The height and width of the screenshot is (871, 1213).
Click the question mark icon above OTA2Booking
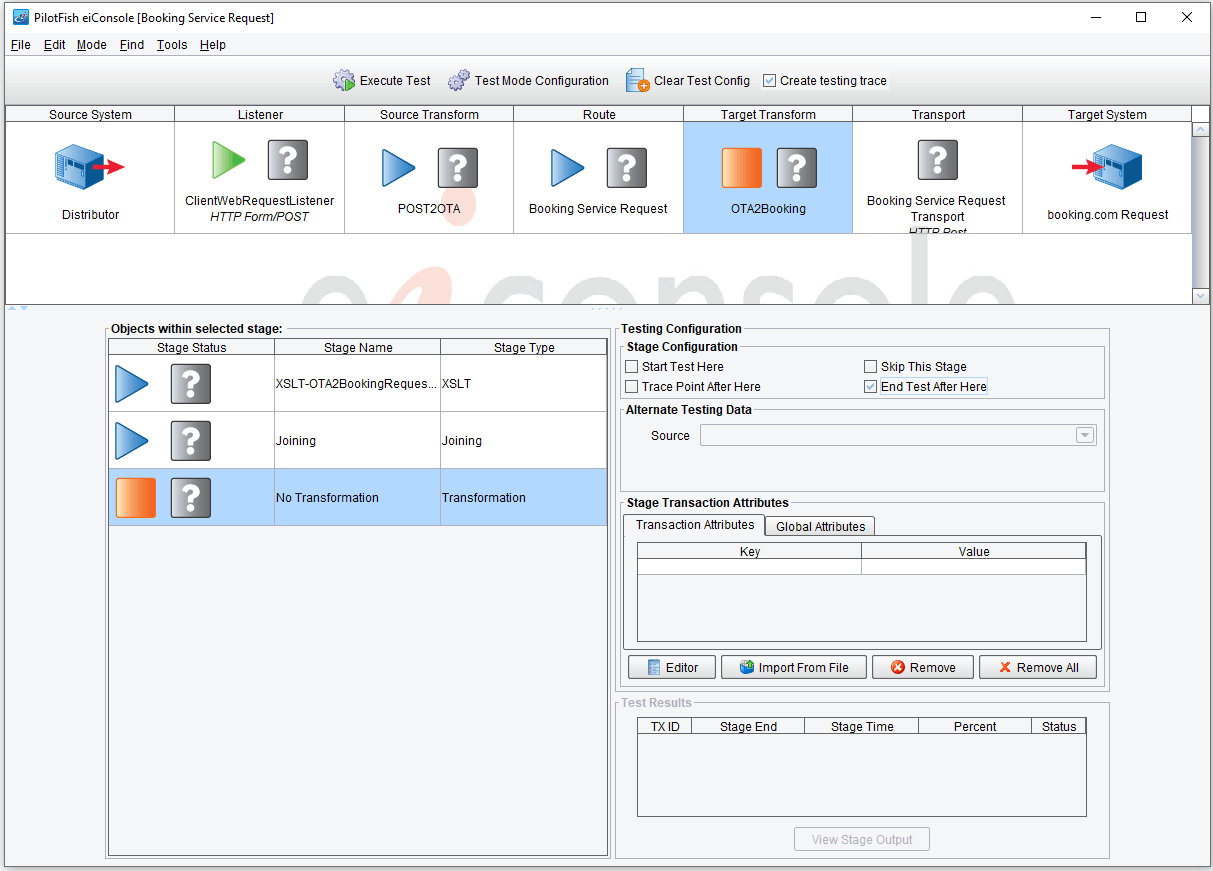pos(797,168)
